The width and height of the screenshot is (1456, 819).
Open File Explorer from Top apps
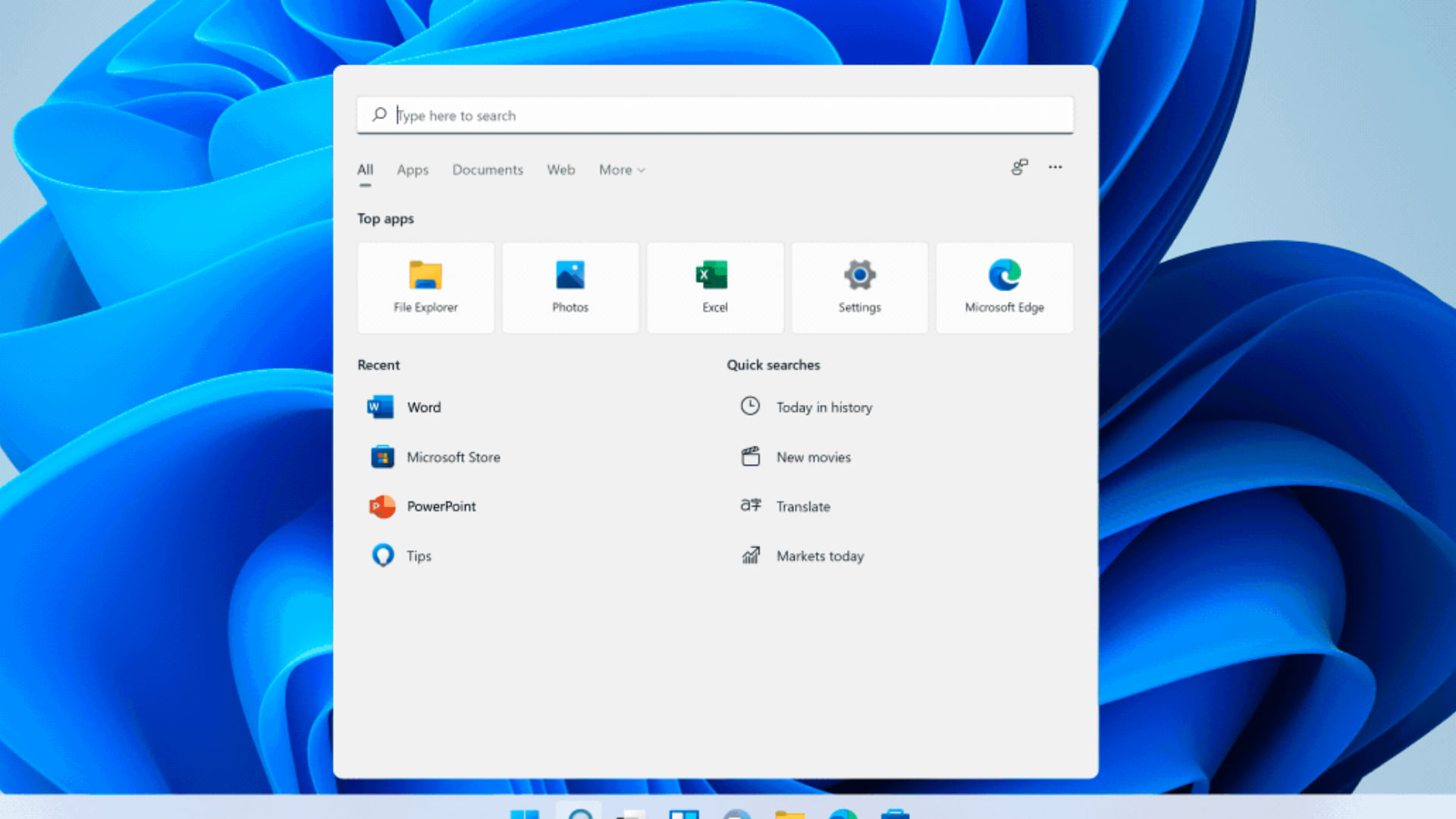tap(425, 287)
